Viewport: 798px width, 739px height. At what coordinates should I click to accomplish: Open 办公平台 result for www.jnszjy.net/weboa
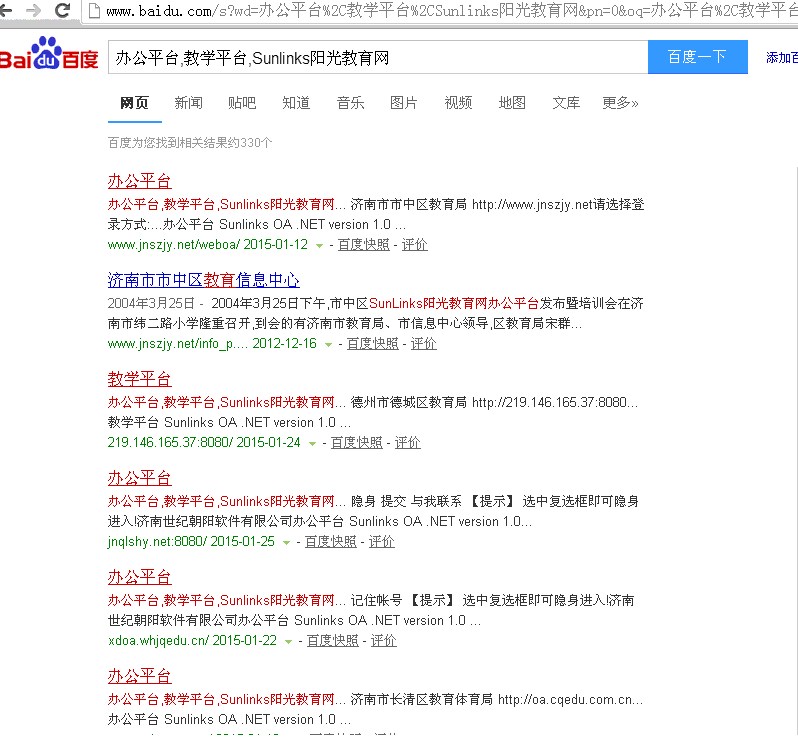tap(139, 181)
